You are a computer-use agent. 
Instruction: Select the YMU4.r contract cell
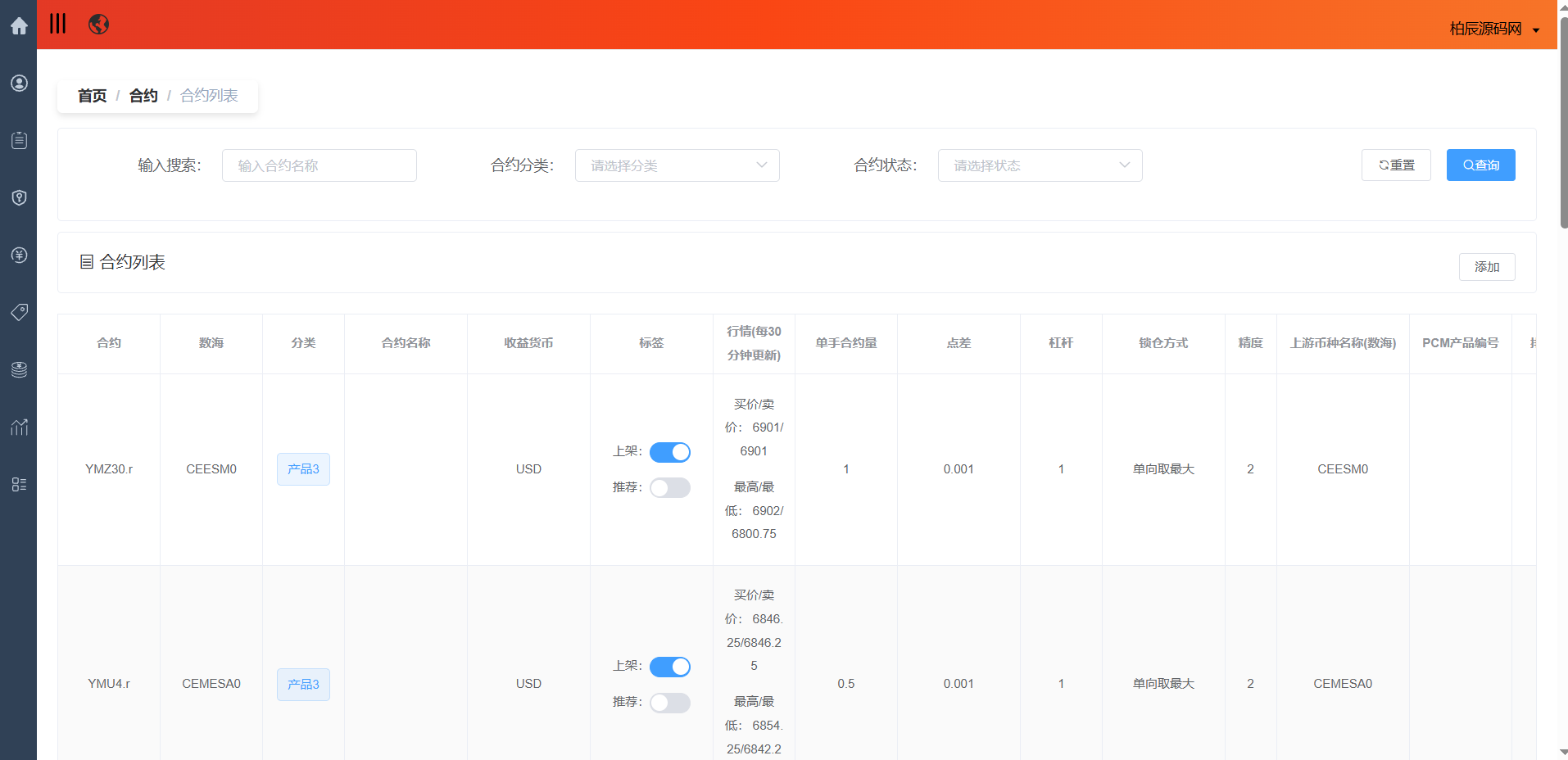pyautogui.click(x=109, y=684)
